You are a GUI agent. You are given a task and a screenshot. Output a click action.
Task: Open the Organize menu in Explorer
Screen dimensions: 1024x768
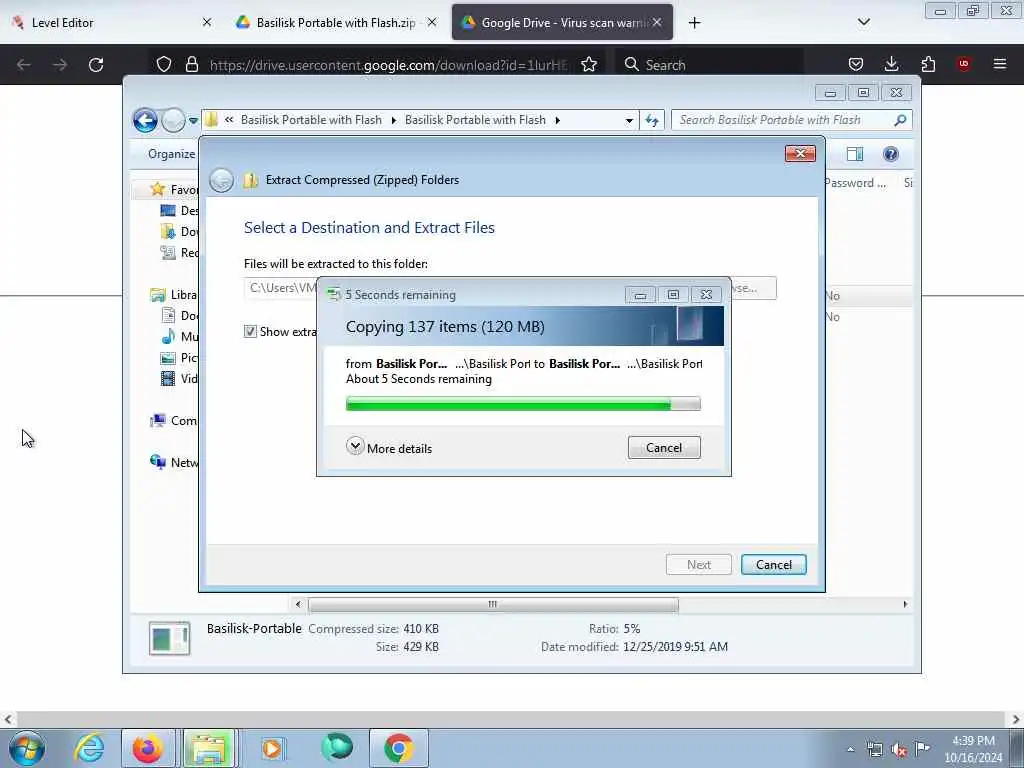click(171, 154)
